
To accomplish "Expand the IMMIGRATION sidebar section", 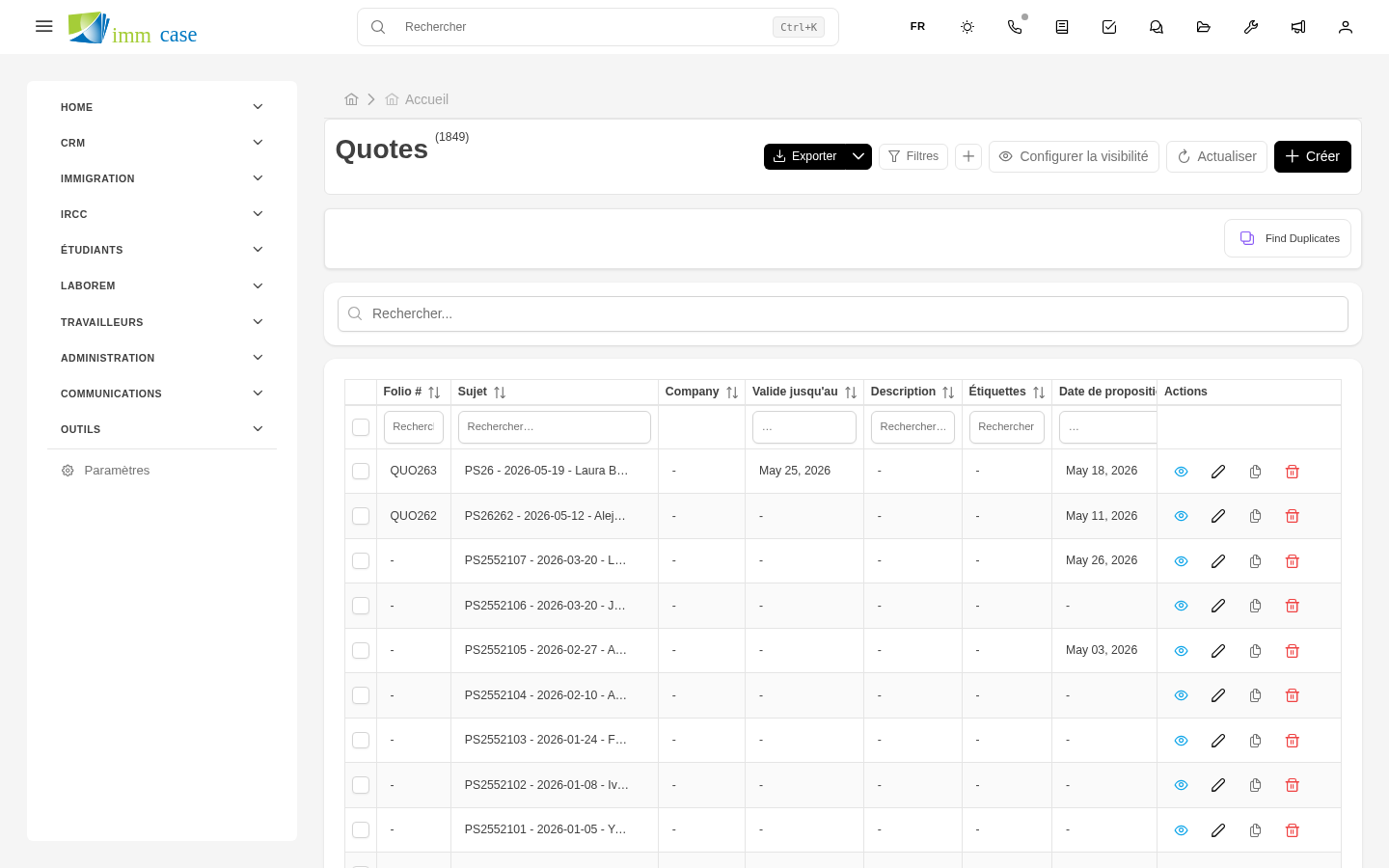I will pyautogui.click(x=162, y=178).
